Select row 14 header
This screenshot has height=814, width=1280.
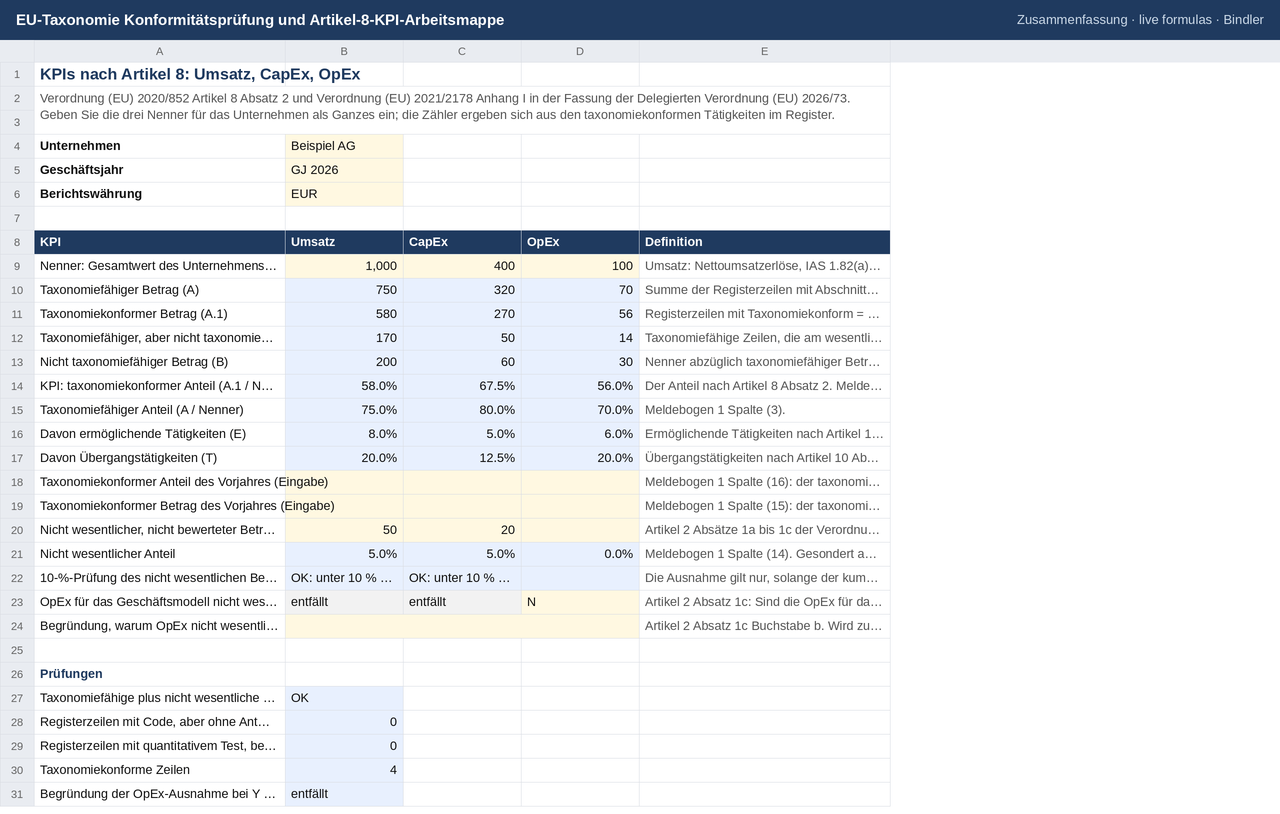pos(17,386)
